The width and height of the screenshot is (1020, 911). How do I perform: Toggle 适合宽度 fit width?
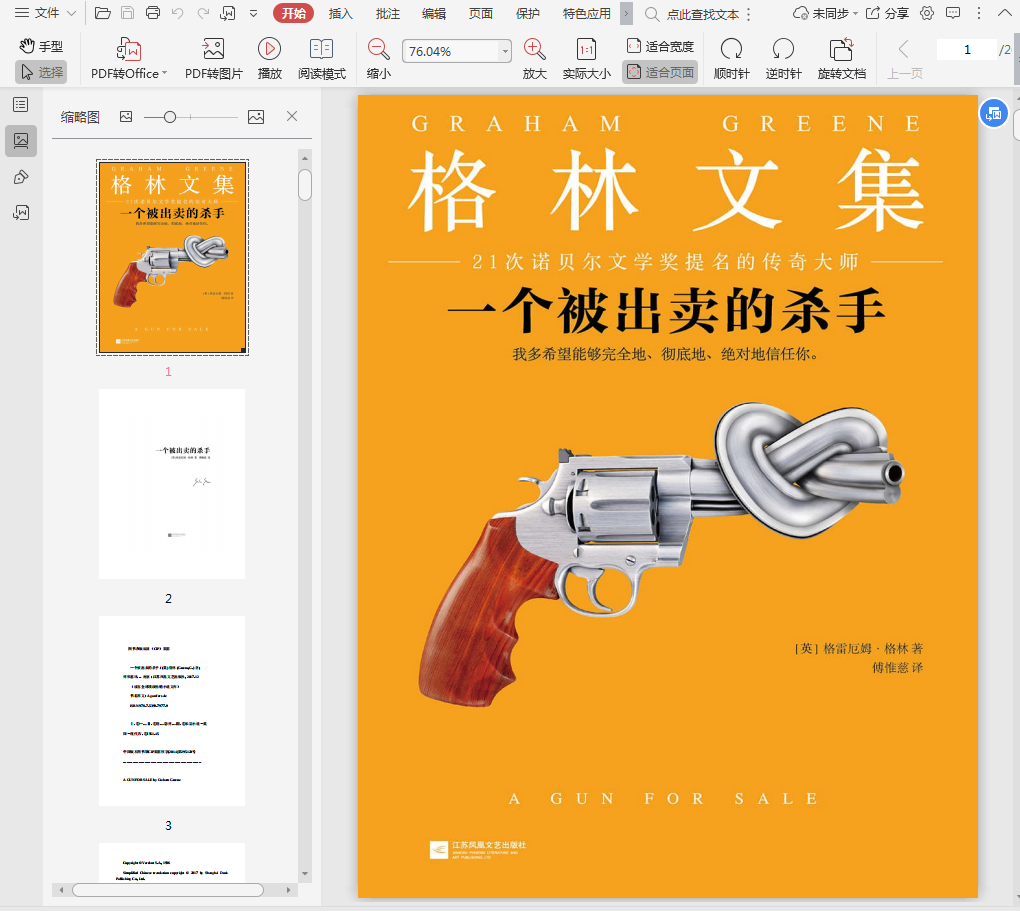(x=660, y=46)
